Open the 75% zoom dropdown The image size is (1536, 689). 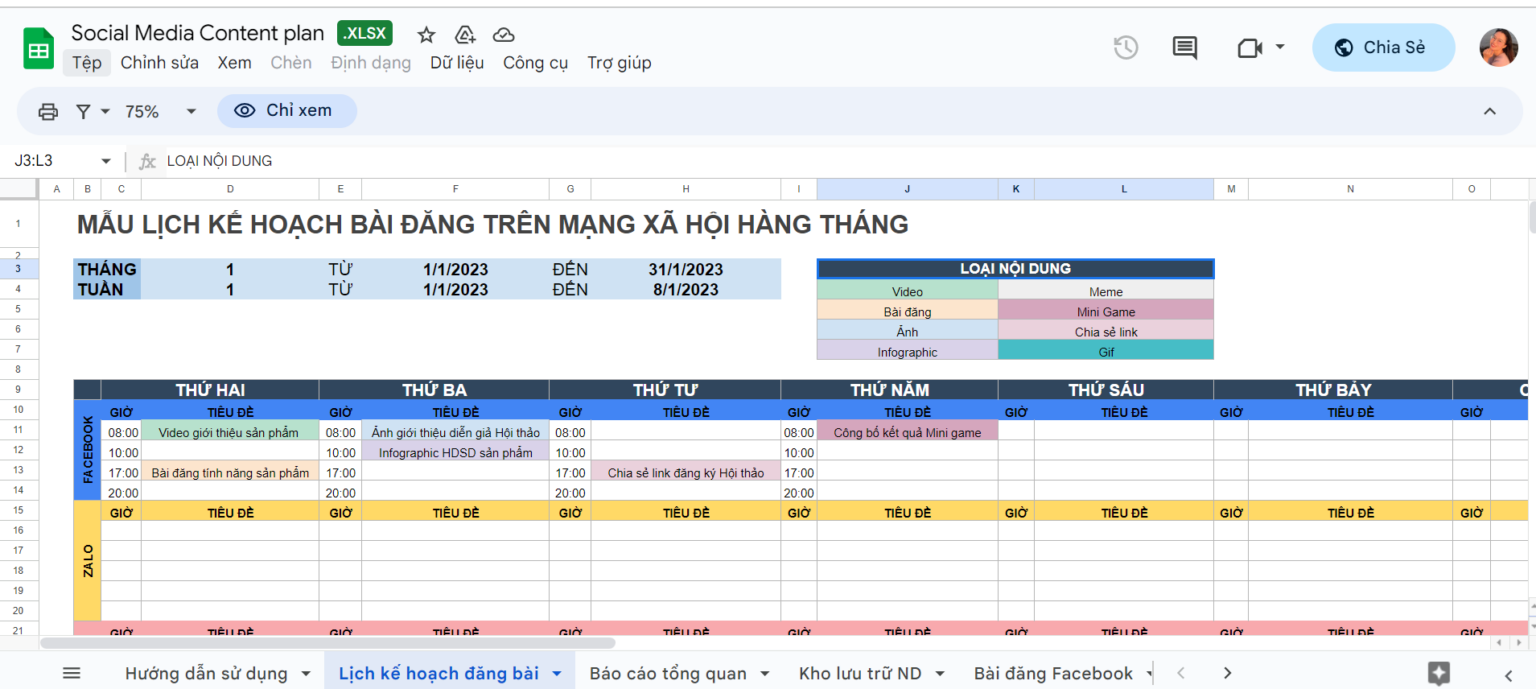[189, 111]
